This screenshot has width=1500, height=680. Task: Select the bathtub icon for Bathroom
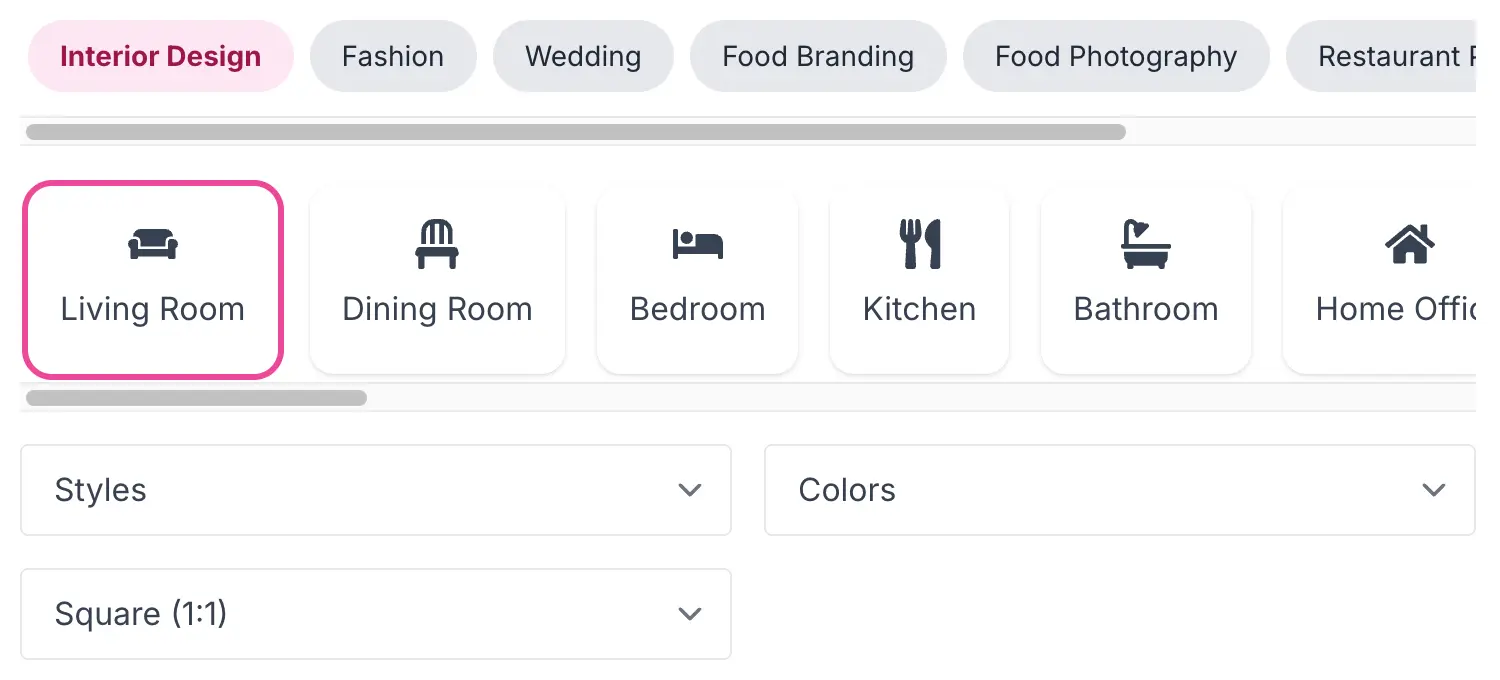1145,243
